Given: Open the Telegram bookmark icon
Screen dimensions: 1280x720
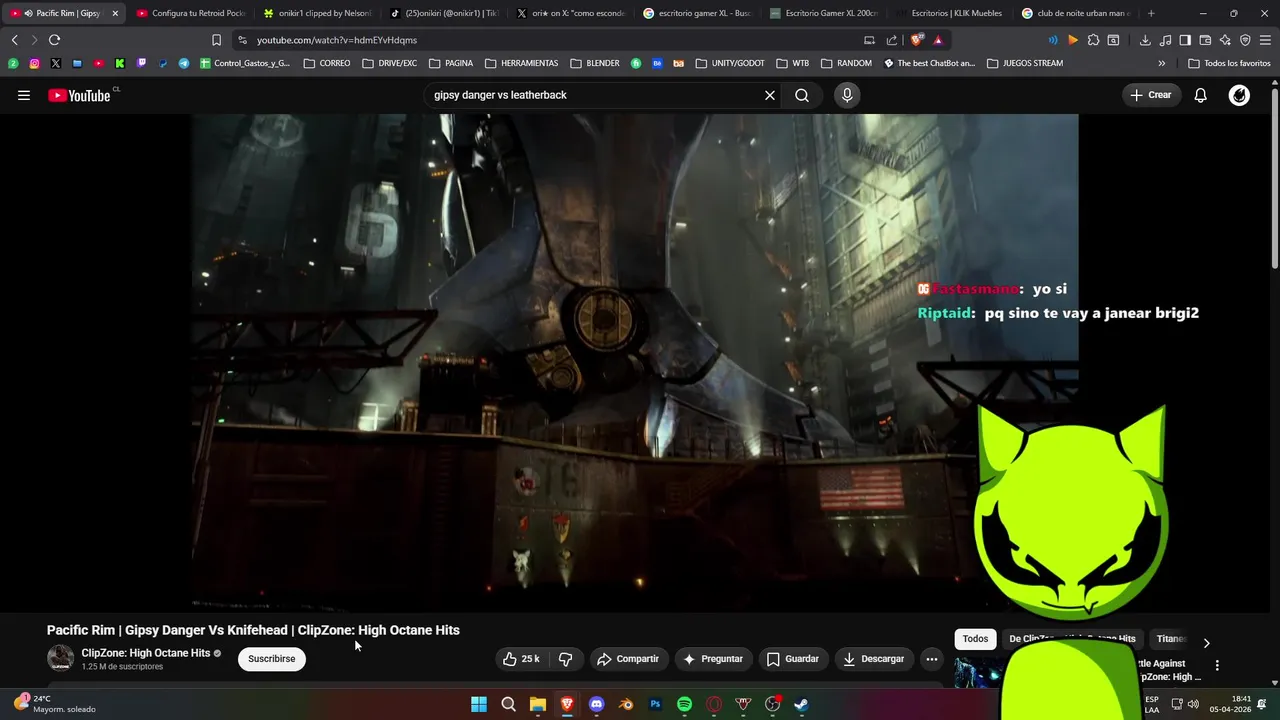Looking at the screenshot, I should click(184, 63).
